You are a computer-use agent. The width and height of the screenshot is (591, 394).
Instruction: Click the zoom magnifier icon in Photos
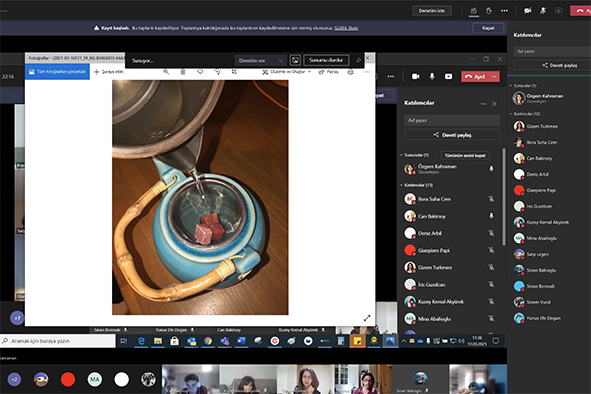pyautogui.click(x=166, y=72)
